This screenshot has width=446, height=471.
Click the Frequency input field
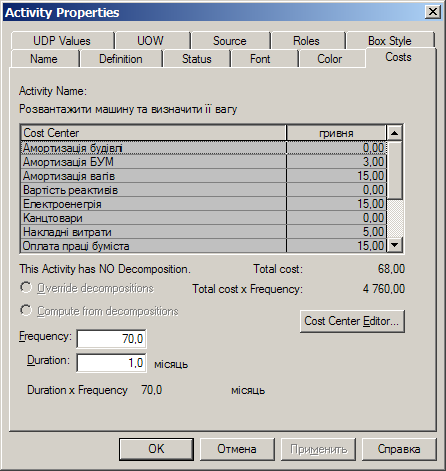[x=111, y=339]
